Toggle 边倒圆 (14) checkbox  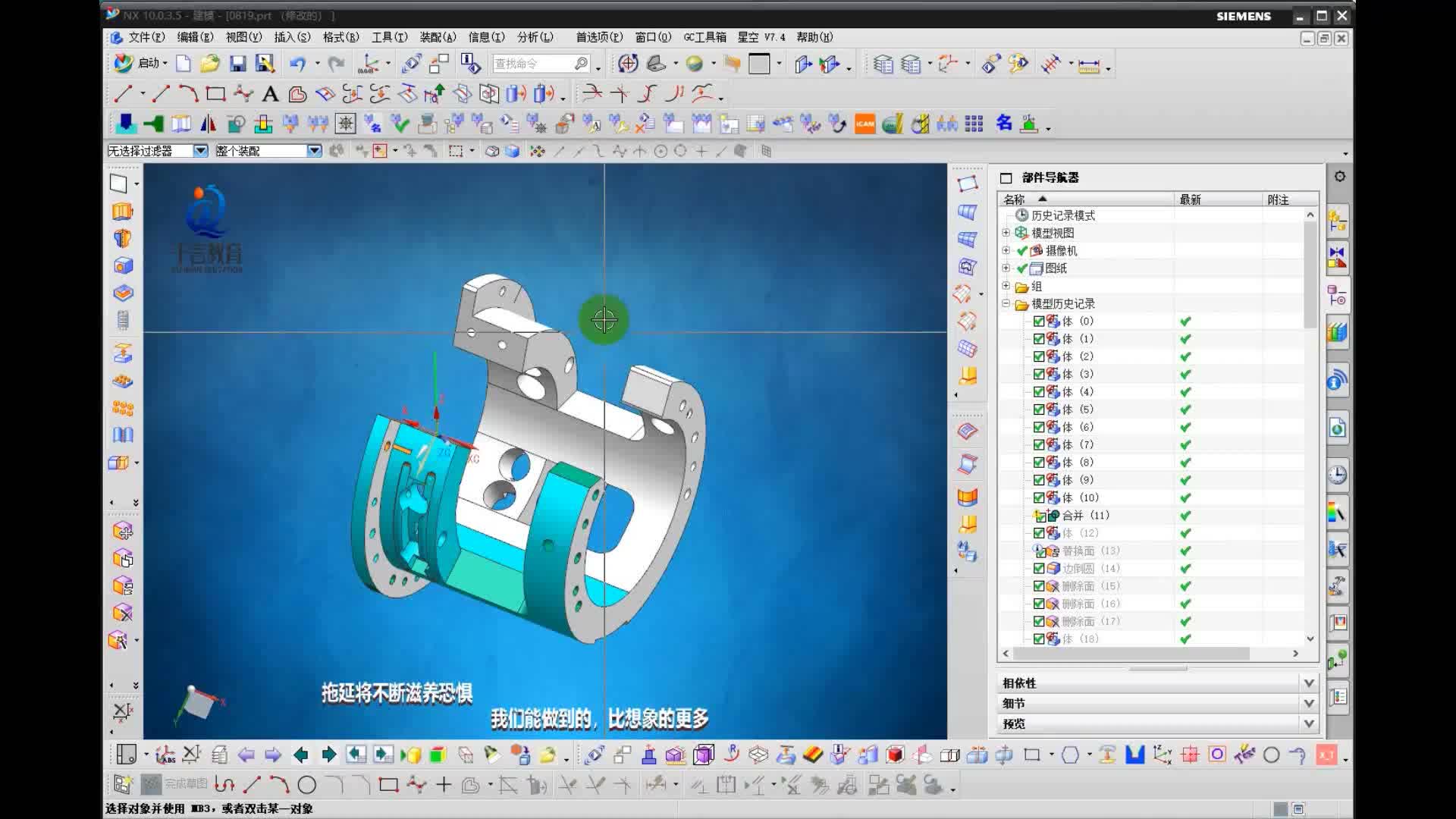pos(1039,568)
